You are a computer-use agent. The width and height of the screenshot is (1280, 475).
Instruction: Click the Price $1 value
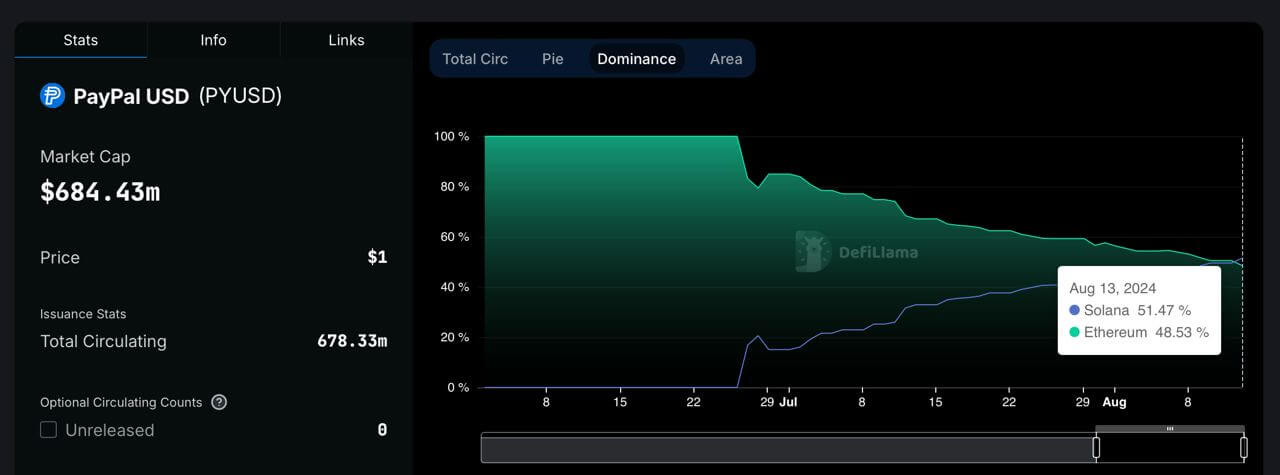point(377,257)
